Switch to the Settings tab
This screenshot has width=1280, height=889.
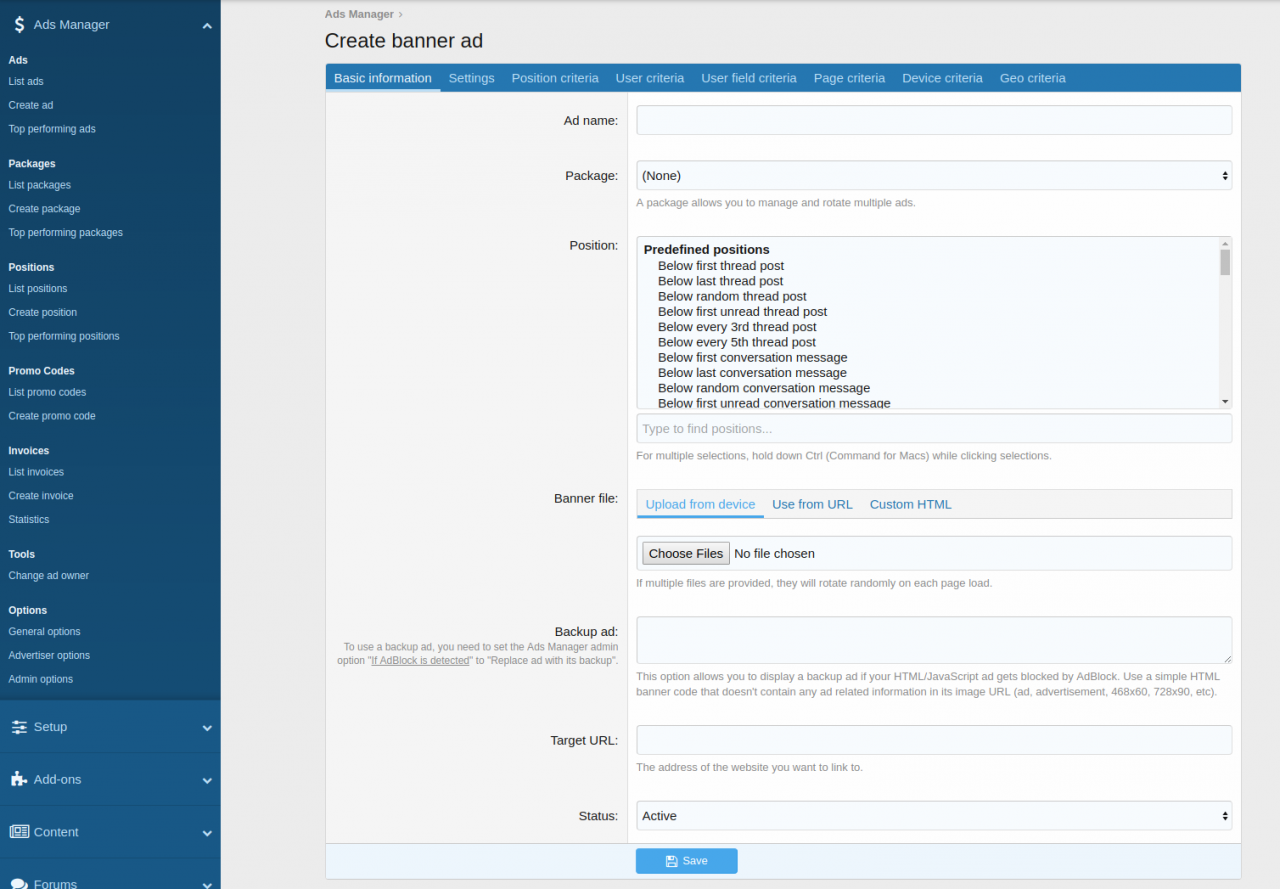[471, 77]
